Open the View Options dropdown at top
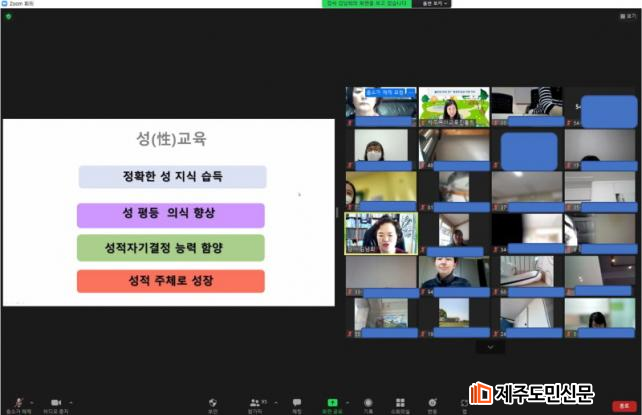Viewport: 642px width, 415px height. (x=433, y=4)
